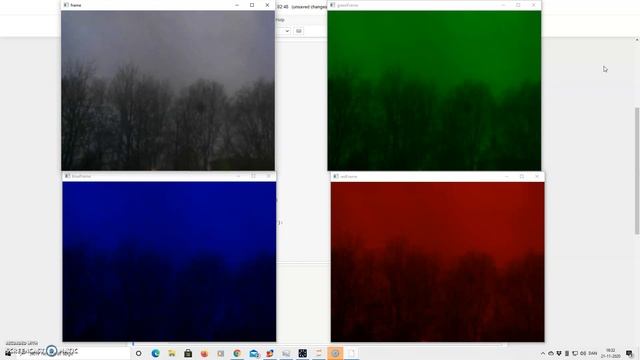640x360 pixels.
Task: Switch to Google Chrome on the taskbar
Action: tap(237, 353)
